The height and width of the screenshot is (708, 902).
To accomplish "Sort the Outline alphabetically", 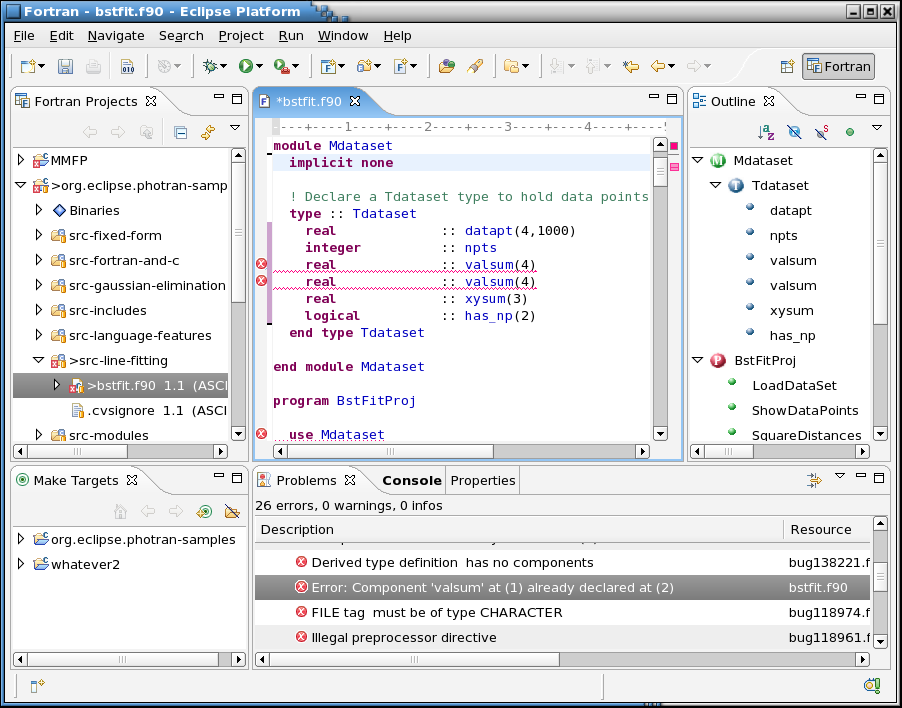I will point(767,132).
